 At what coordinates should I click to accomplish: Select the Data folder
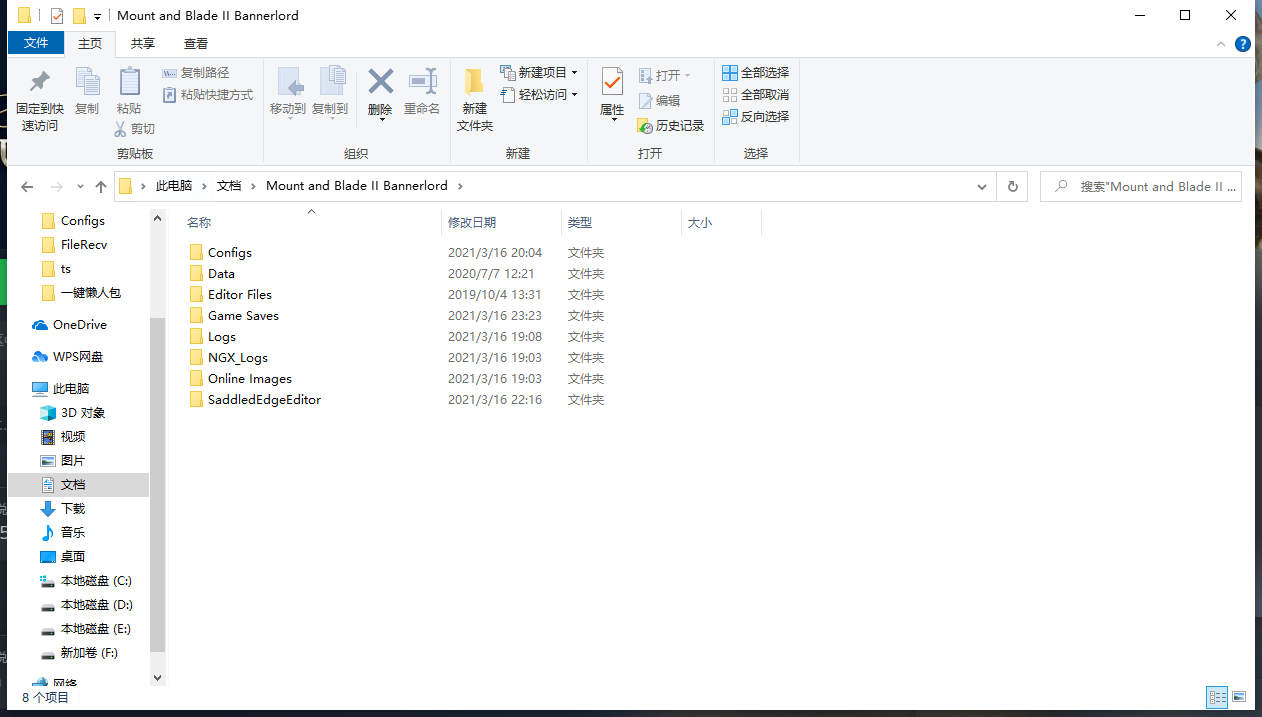(x=212, y=274)
